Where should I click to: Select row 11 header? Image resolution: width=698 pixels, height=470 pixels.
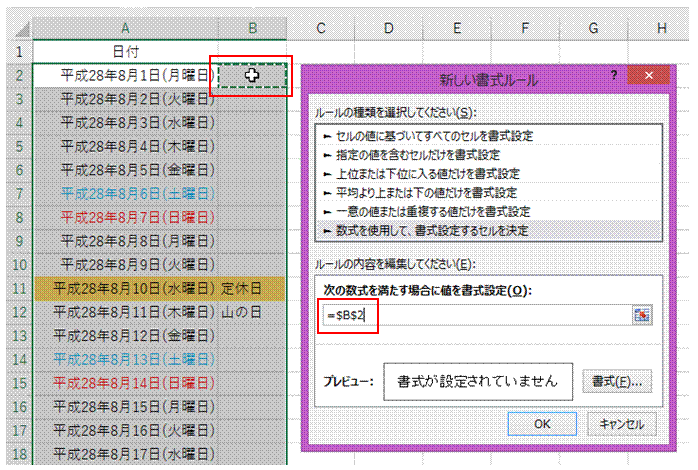(x=19, y=288)
